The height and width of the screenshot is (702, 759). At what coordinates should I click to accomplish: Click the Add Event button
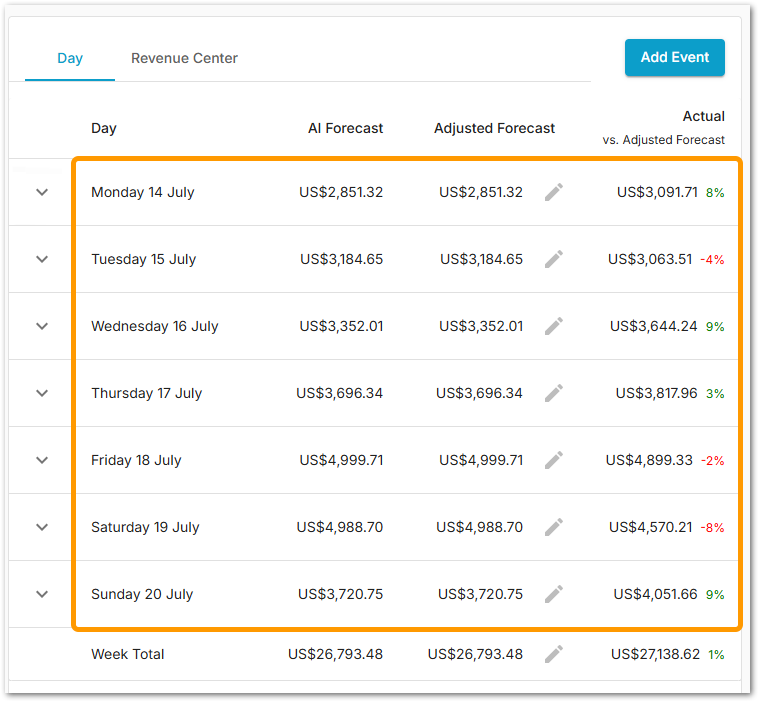click(x=674, y=57)
